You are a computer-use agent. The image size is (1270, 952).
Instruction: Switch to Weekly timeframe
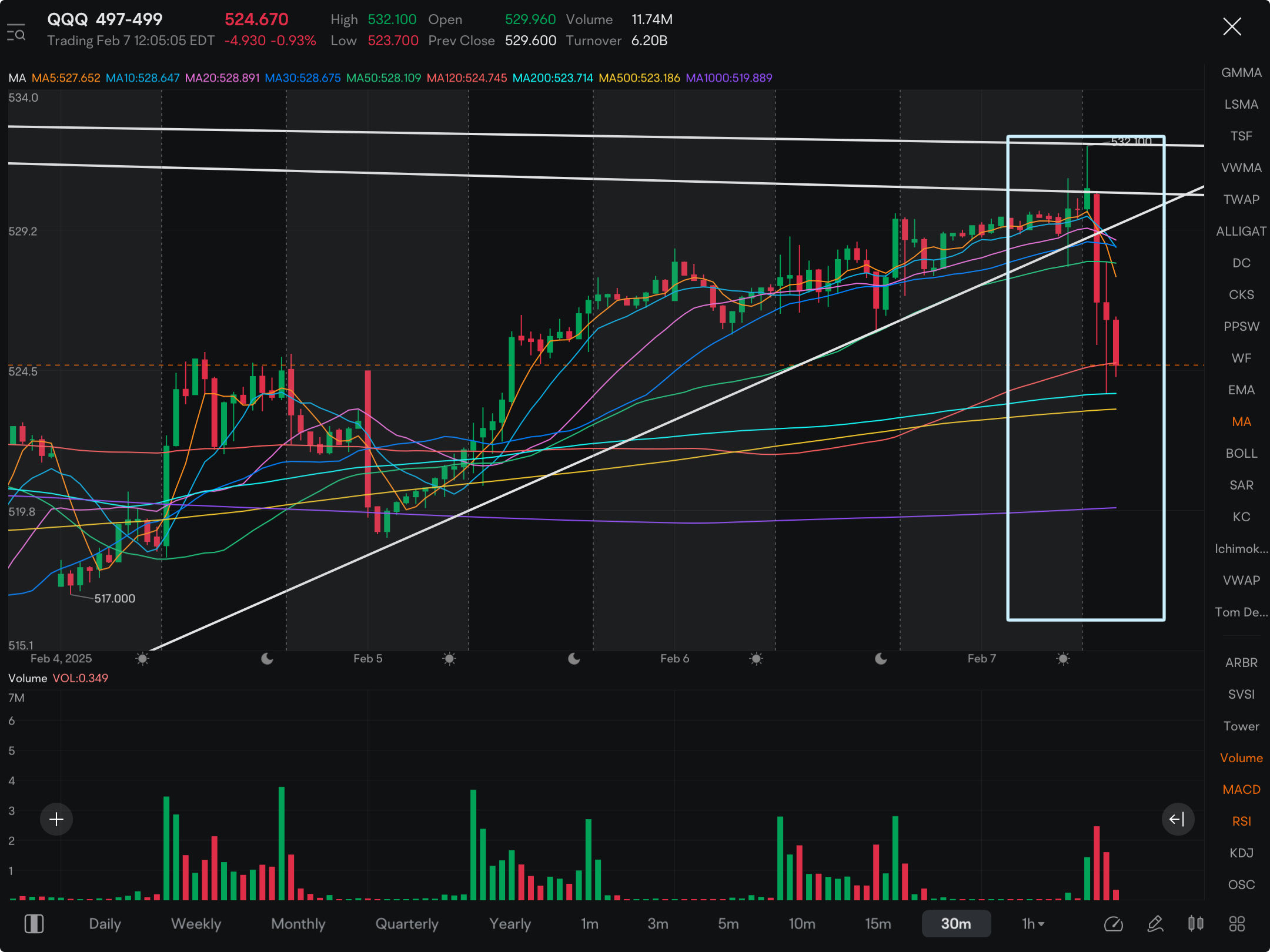[x=196, y=924]
